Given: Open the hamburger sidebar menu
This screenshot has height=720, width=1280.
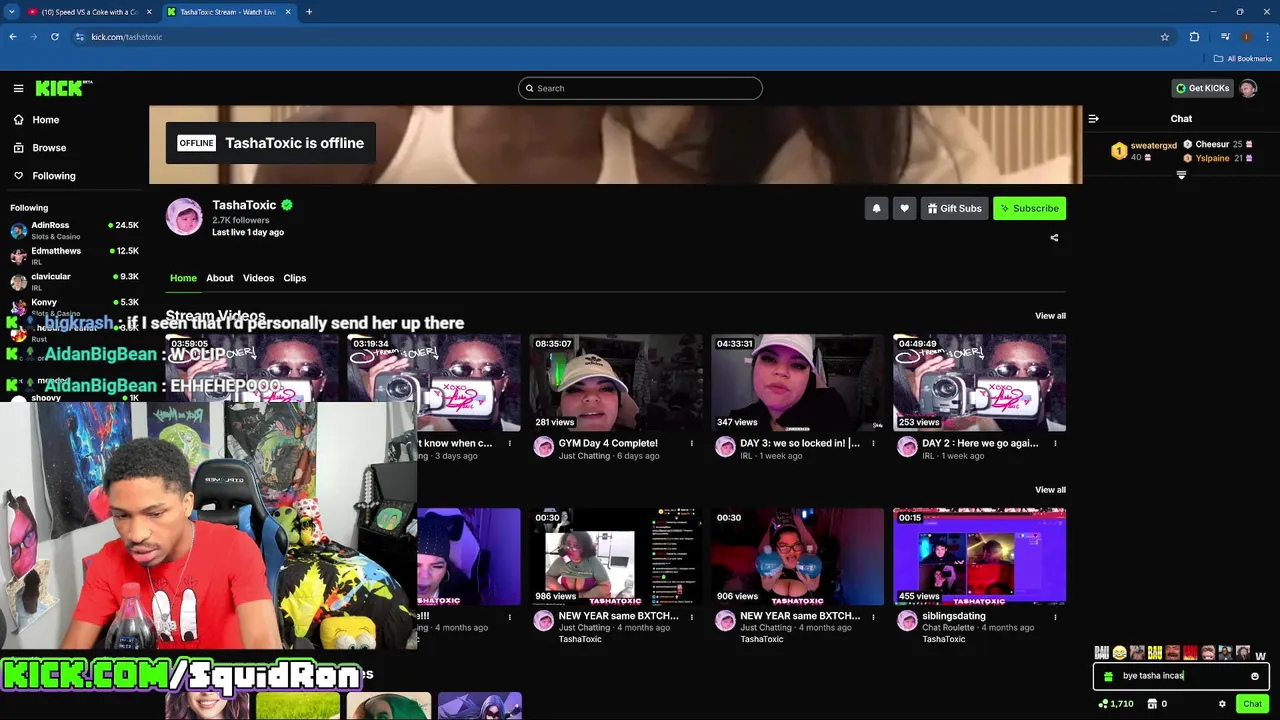Looking at the screenshot, I should (18, 88).
